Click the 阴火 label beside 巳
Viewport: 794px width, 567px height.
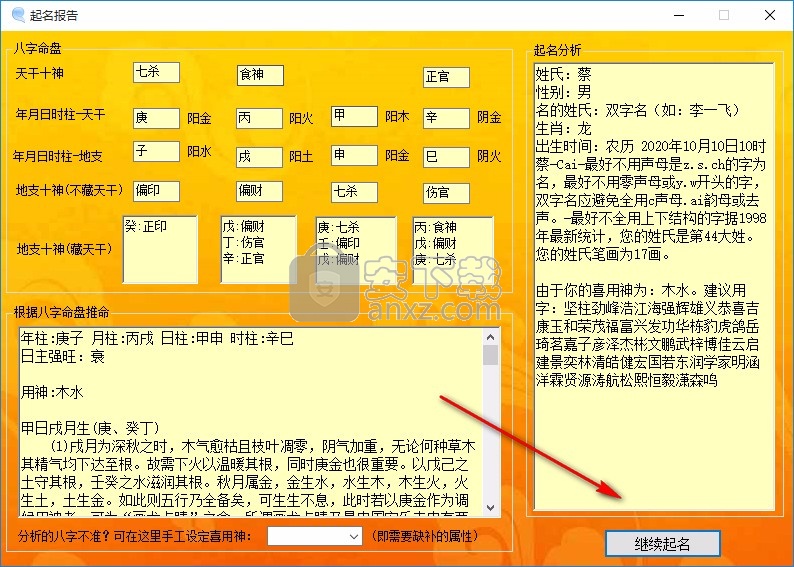[489, 156]
